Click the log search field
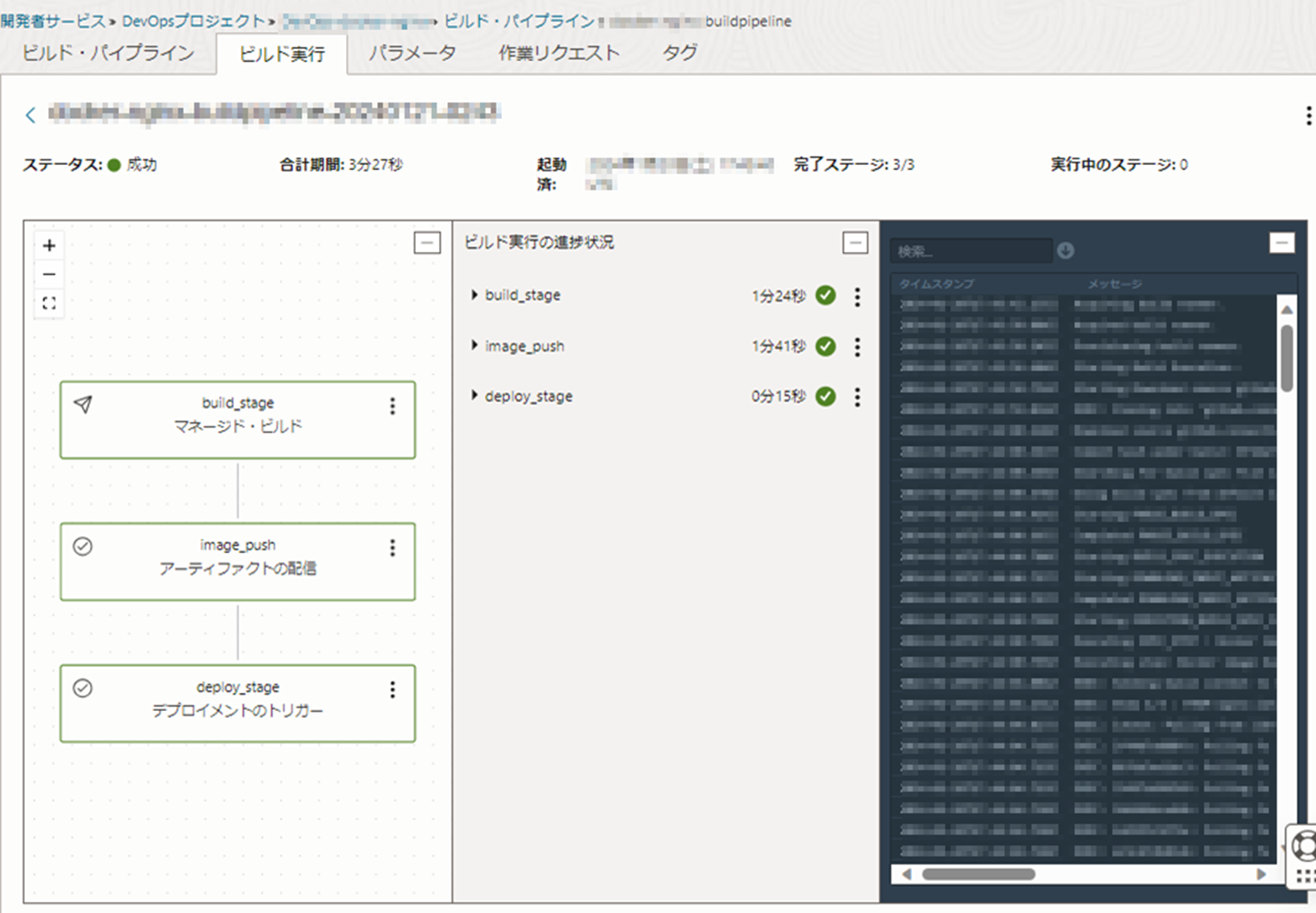 pyautogui.click(x=972, y=251)
